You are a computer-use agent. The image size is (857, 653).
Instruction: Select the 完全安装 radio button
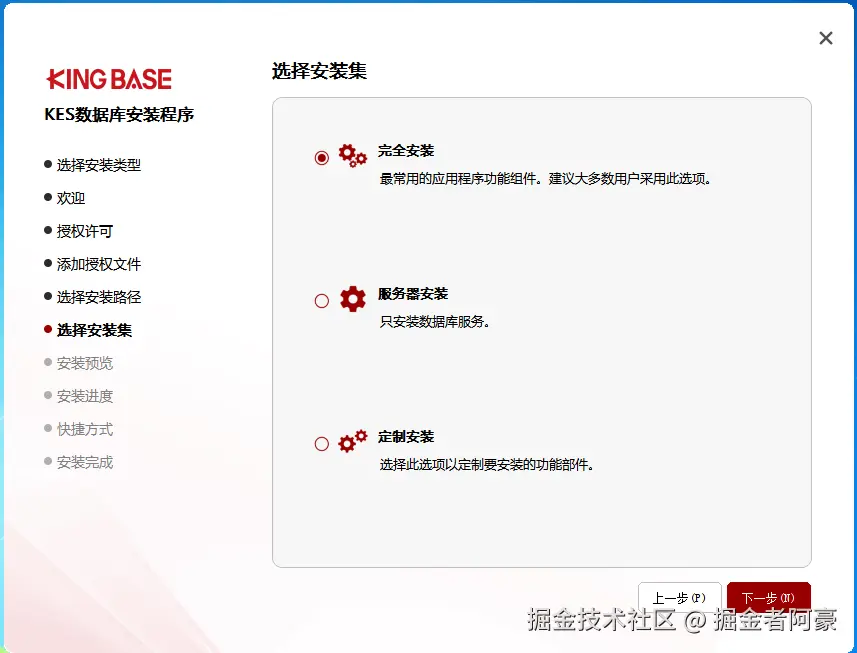click(322, 158)
